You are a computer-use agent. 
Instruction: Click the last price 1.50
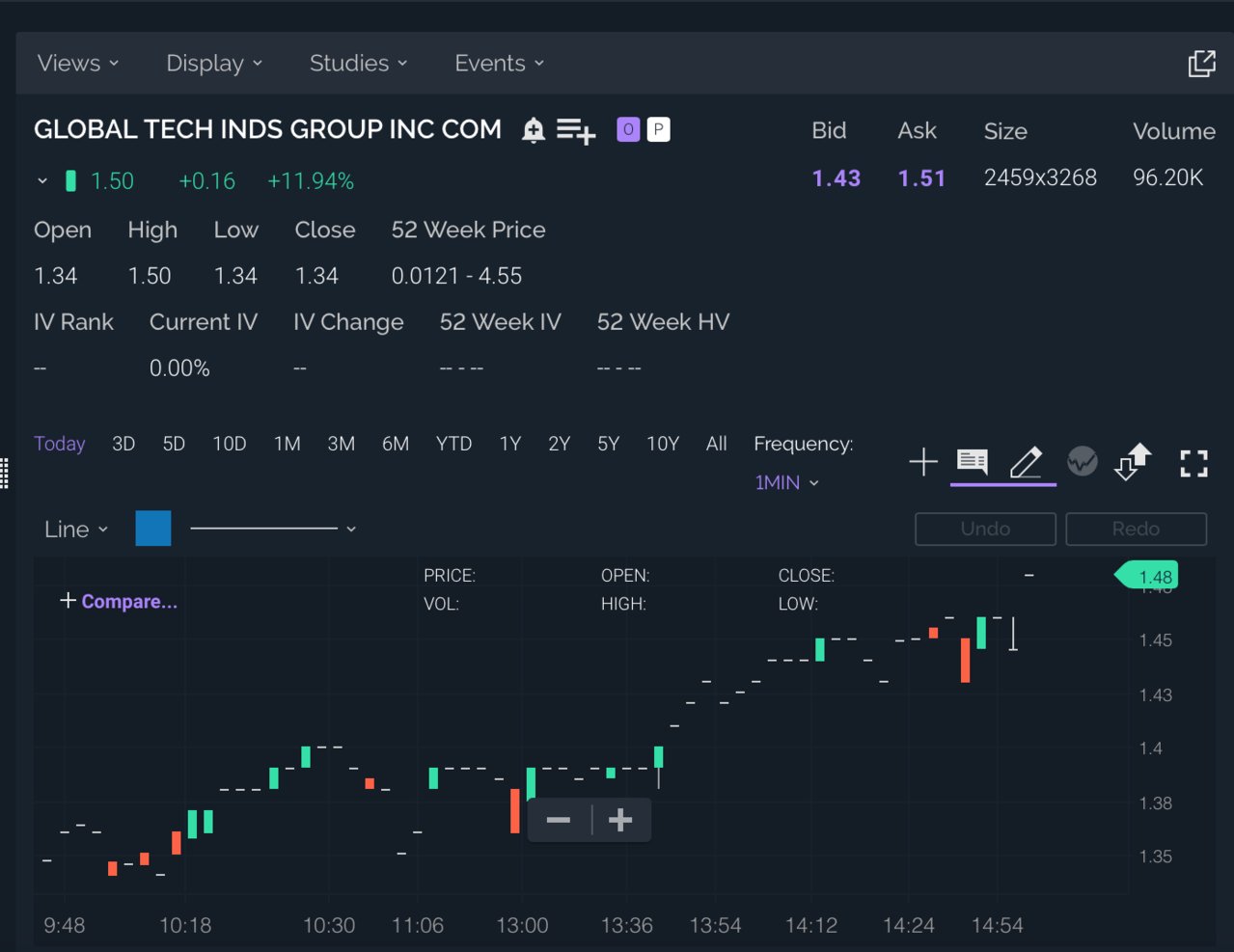click(x=112, y=181)
